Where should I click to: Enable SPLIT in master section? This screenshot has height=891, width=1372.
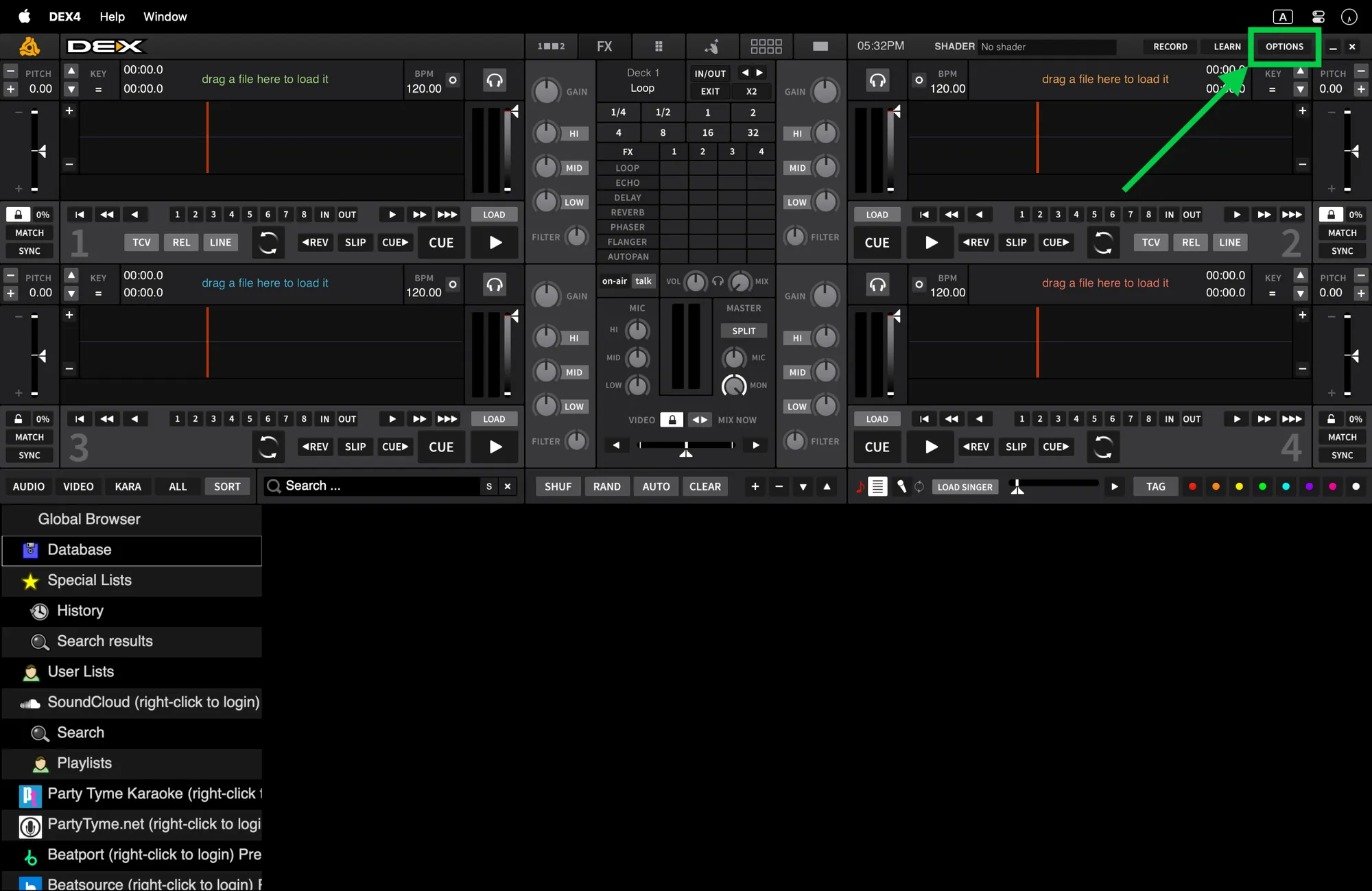coord(744,331)
